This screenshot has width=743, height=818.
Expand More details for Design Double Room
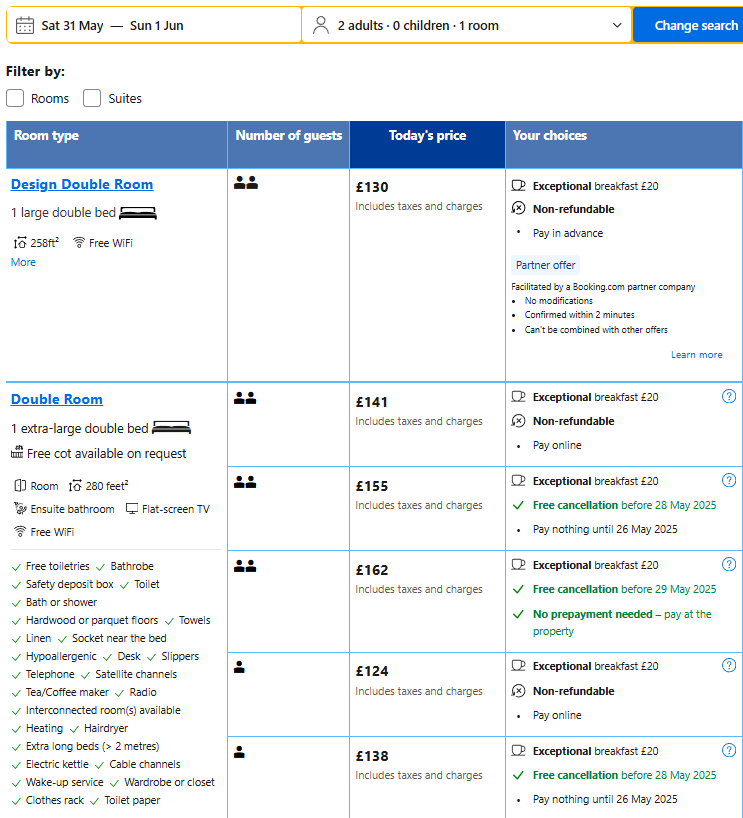pos(23,262)
